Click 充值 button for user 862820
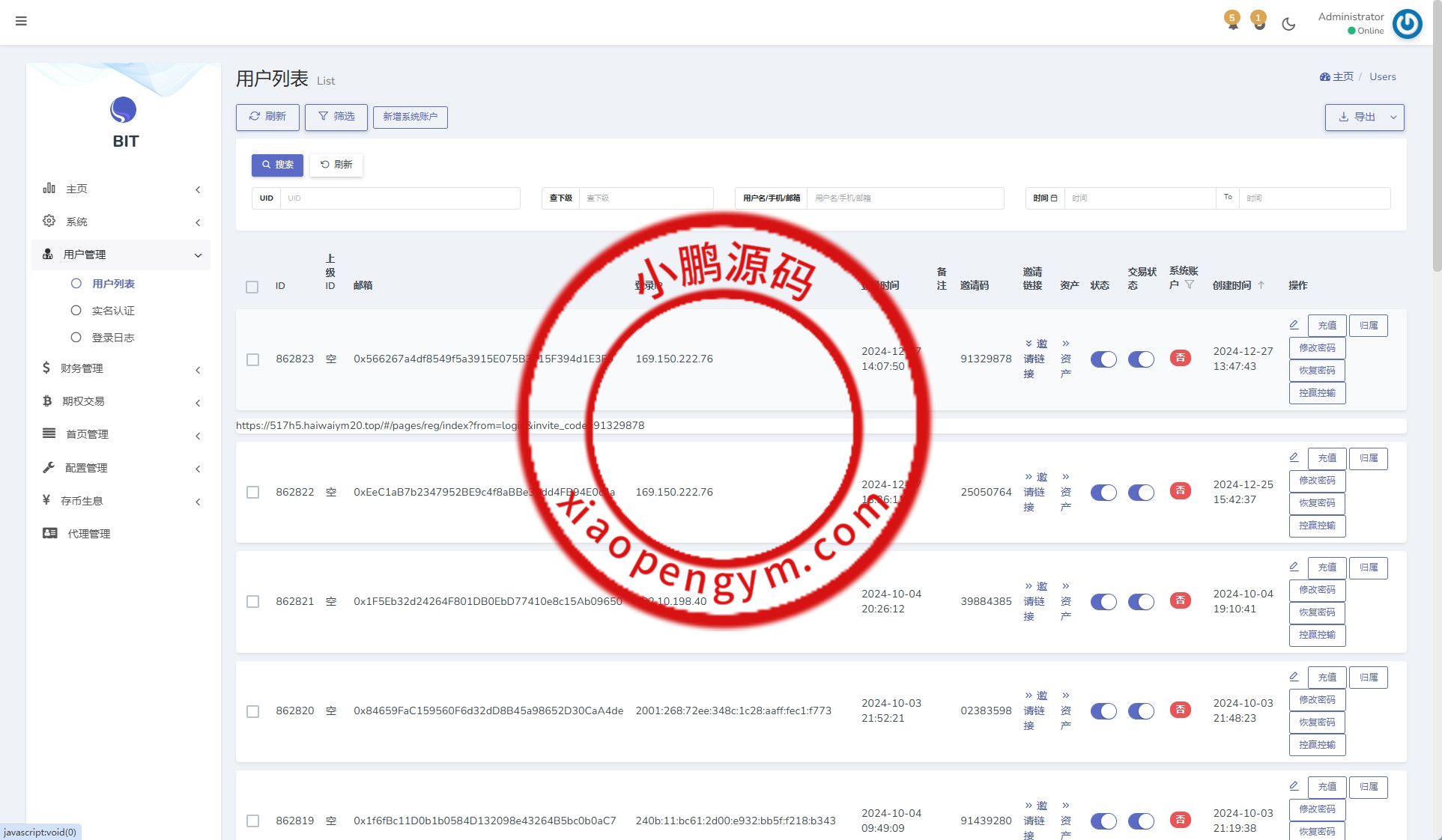 (1327, 678)
